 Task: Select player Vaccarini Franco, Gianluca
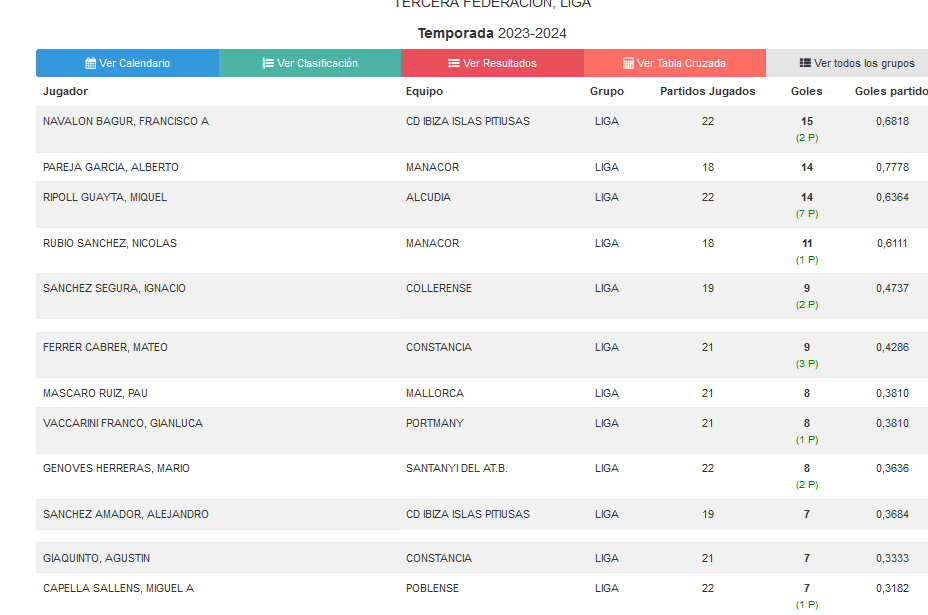(x=123, y=423)
